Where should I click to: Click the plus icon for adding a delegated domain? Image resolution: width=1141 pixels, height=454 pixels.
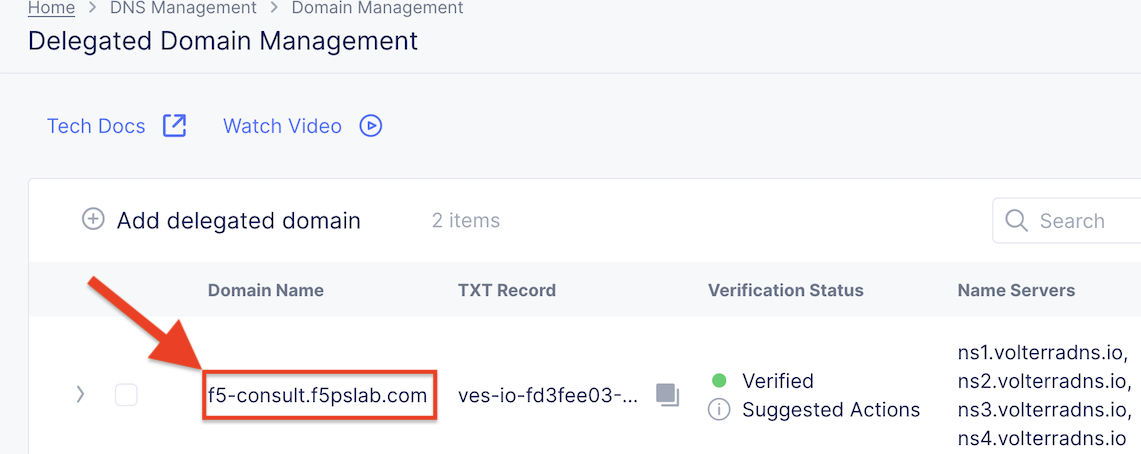pyautogui.click(x=93, y=220)
